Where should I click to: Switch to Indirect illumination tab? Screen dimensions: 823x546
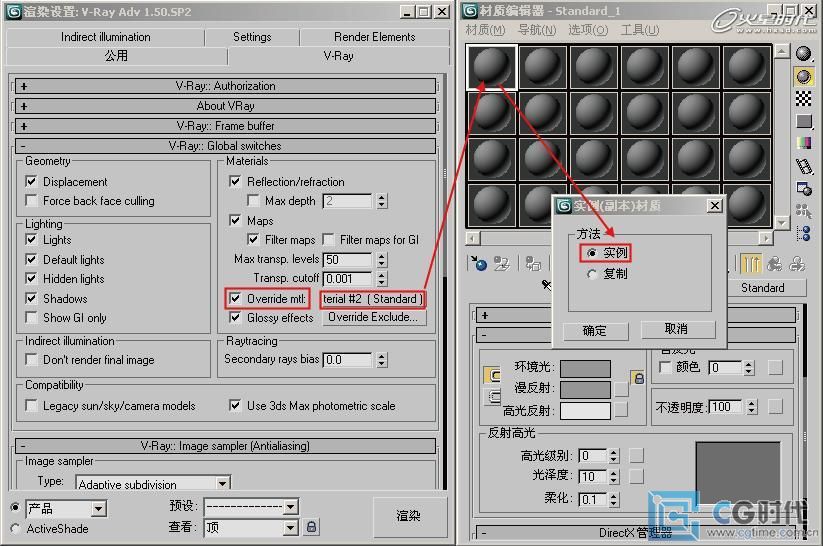(105, 37)
